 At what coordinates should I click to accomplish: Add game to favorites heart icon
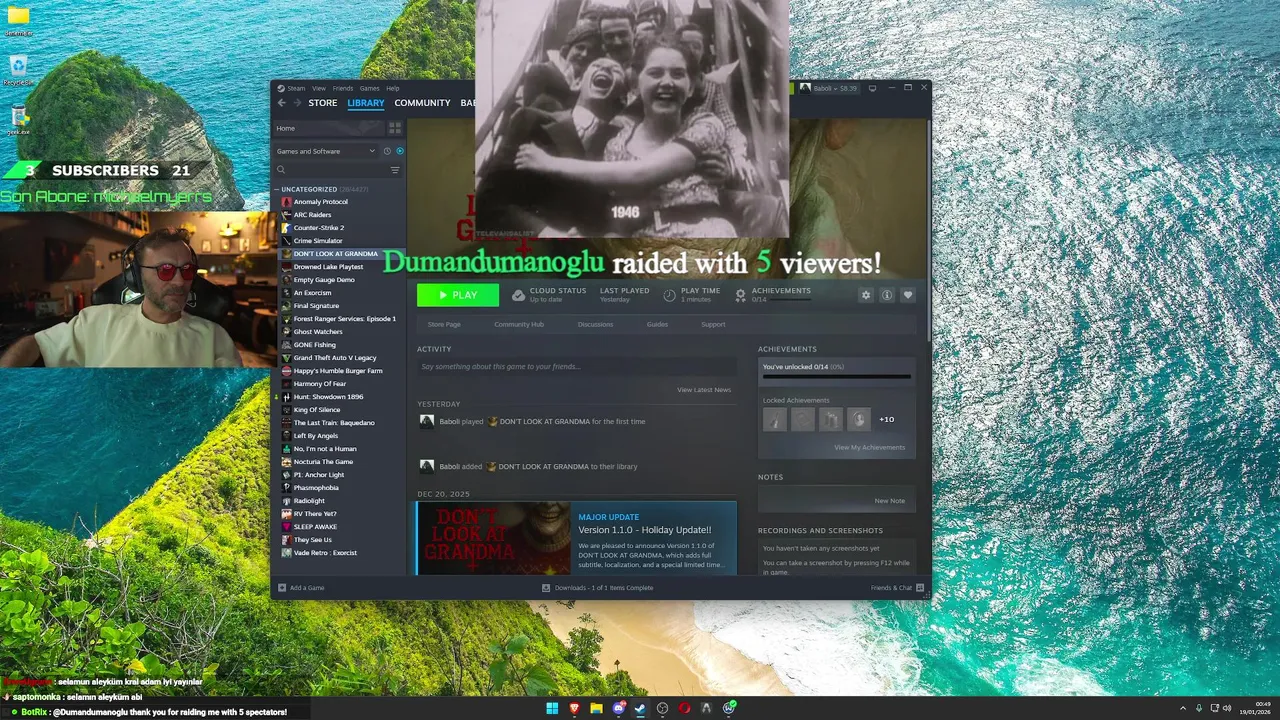(908, 295)
